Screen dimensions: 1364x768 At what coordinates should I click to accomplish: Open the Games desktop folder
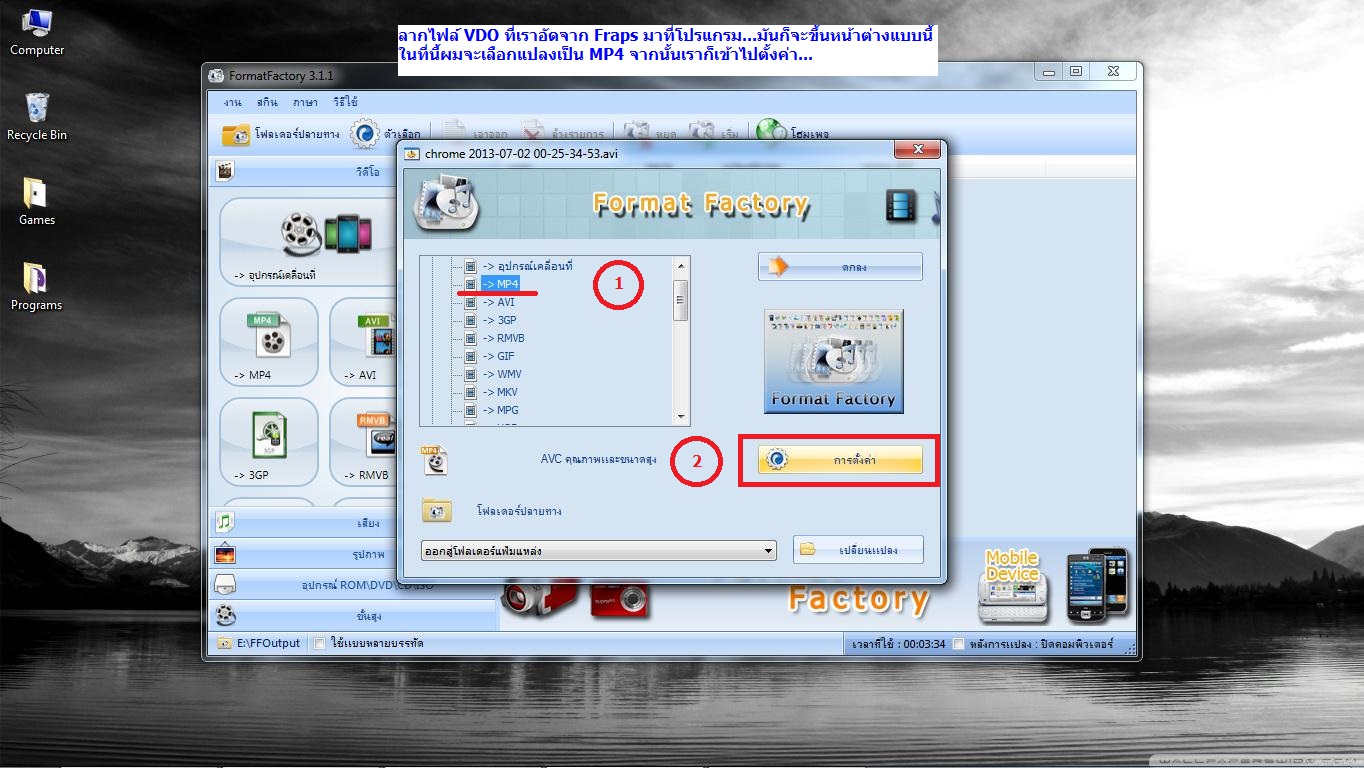(x=37, y=202)
